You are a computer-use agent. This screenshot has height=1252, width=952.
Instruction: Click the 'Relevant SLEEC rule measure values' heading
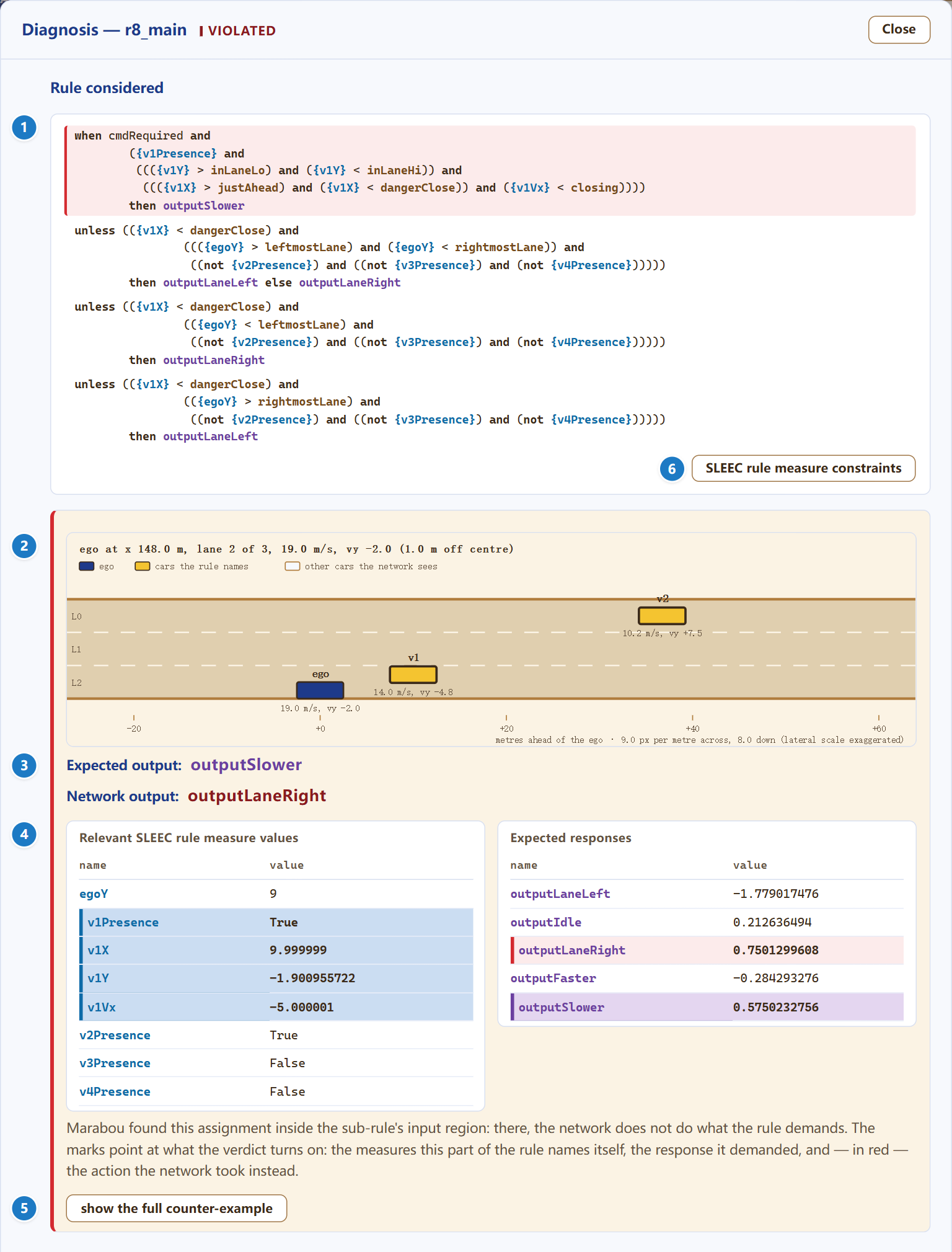(188, 838)
